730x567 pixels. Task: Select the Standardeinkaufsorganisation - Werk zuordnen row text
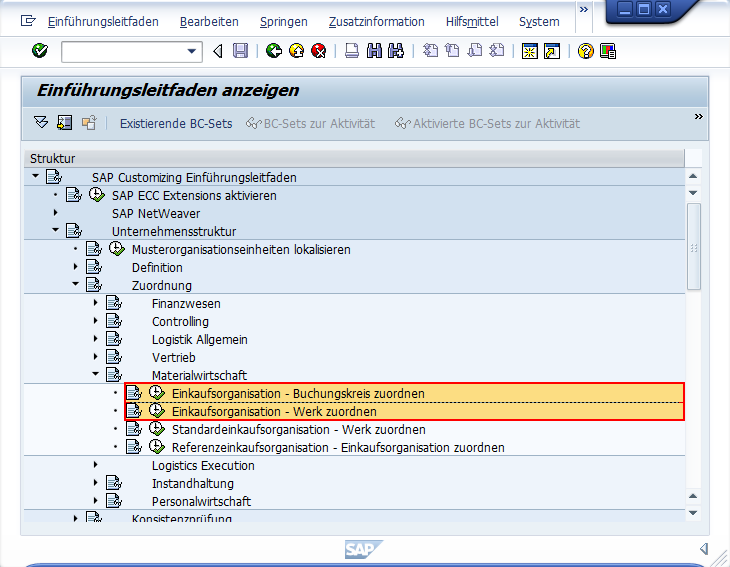[298, 430]
